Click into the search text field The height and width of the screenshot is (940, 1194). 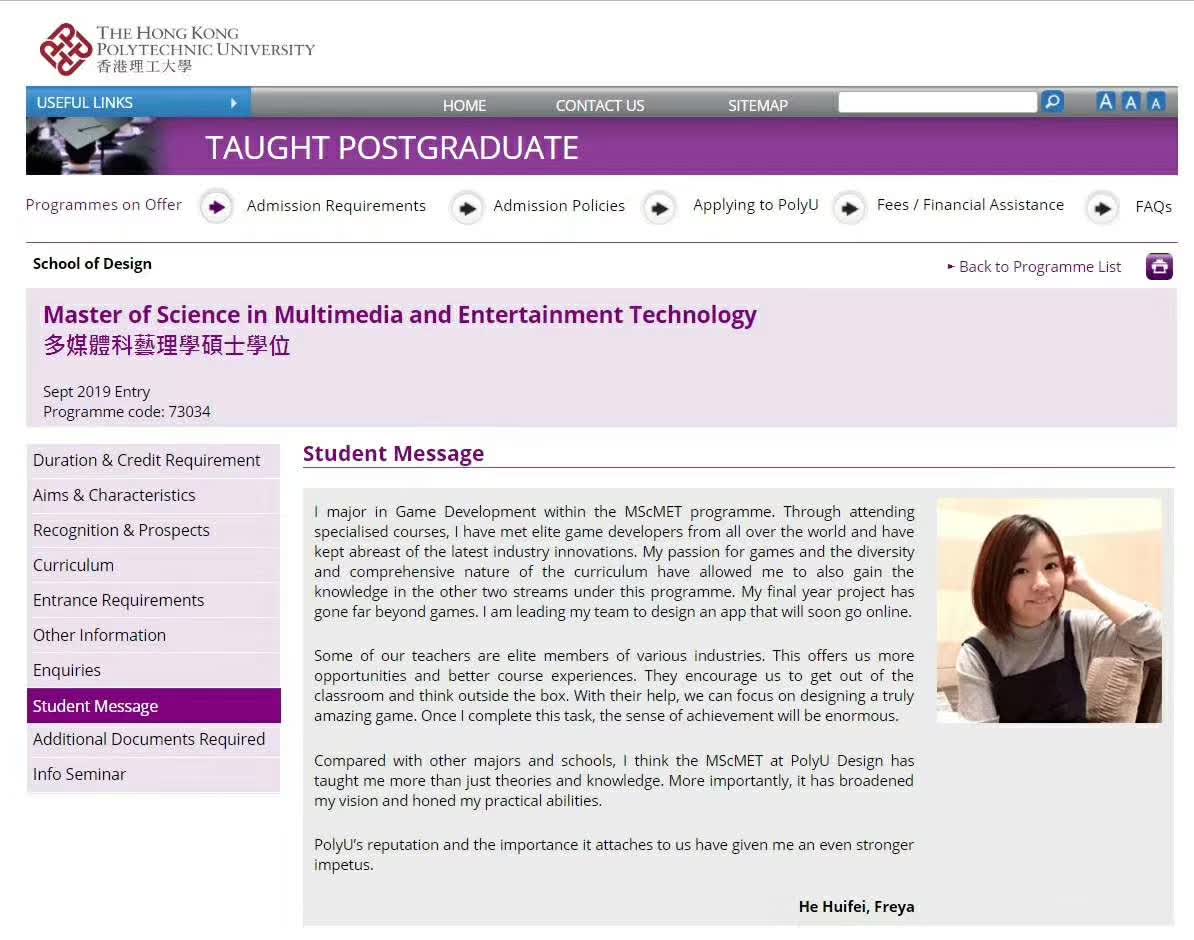[937, 102]
